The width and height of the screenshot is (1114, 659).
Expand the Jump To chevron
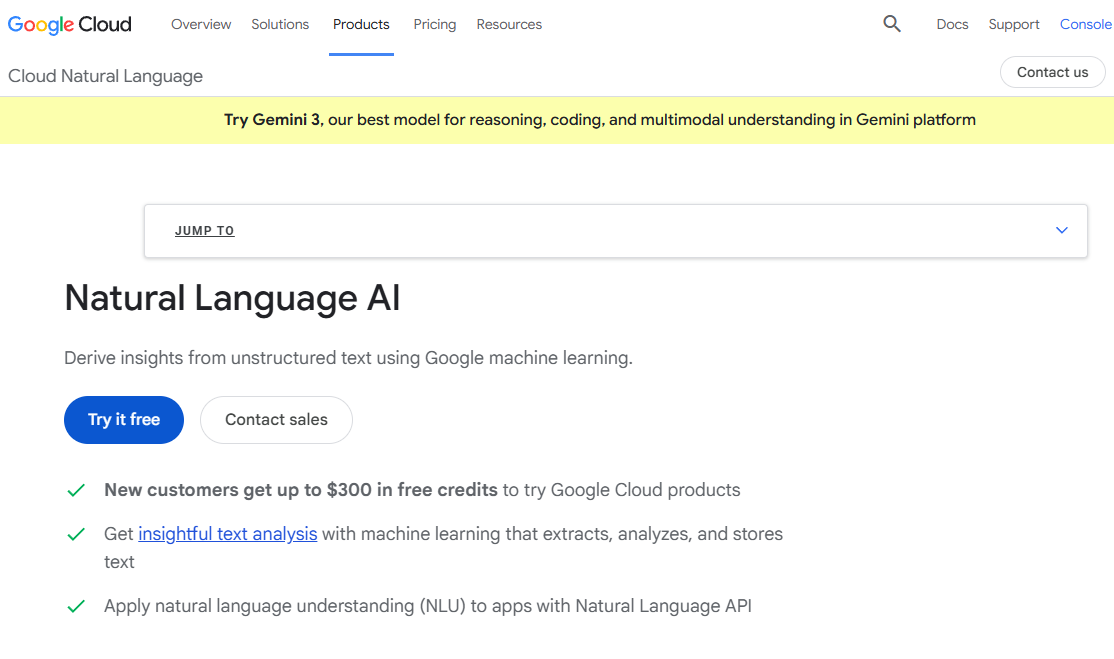click(x=1061, y=230)
